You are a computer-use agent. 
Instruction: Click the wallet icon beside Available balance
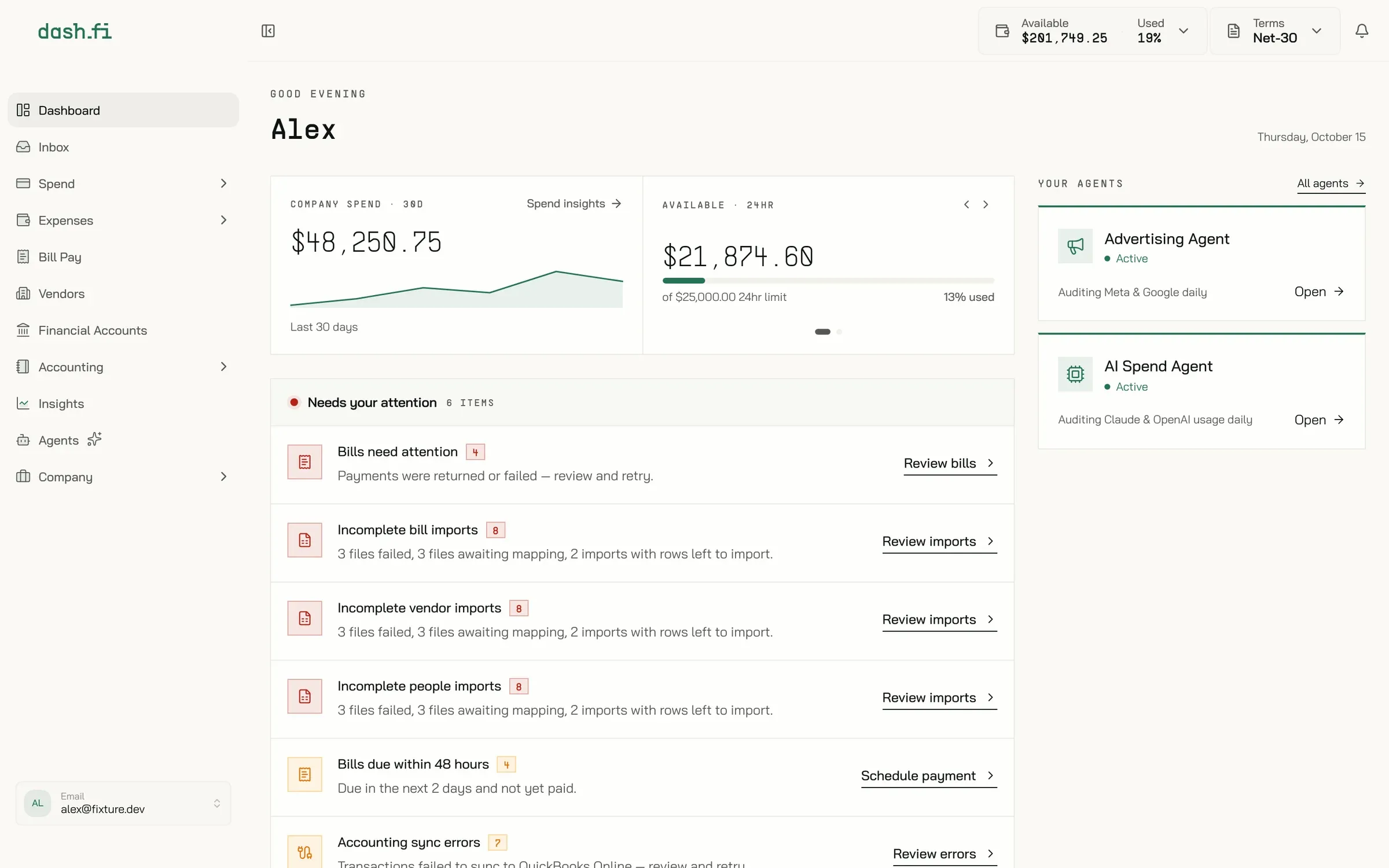[1002, 31]
